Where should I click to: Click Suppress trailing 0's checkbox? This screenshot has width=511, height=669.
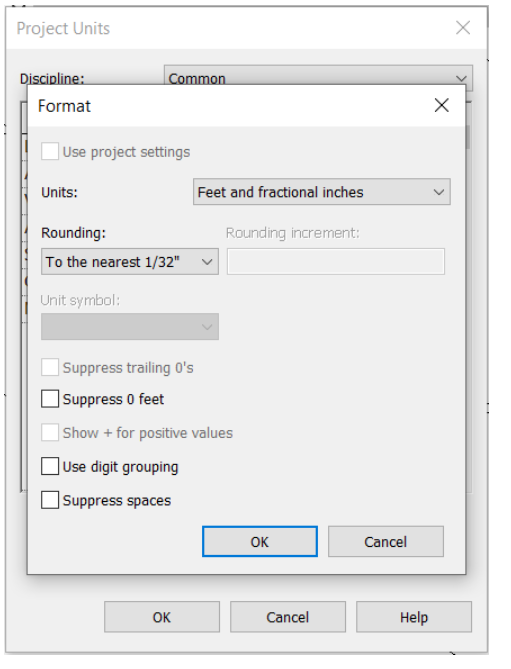pos(50,367)
